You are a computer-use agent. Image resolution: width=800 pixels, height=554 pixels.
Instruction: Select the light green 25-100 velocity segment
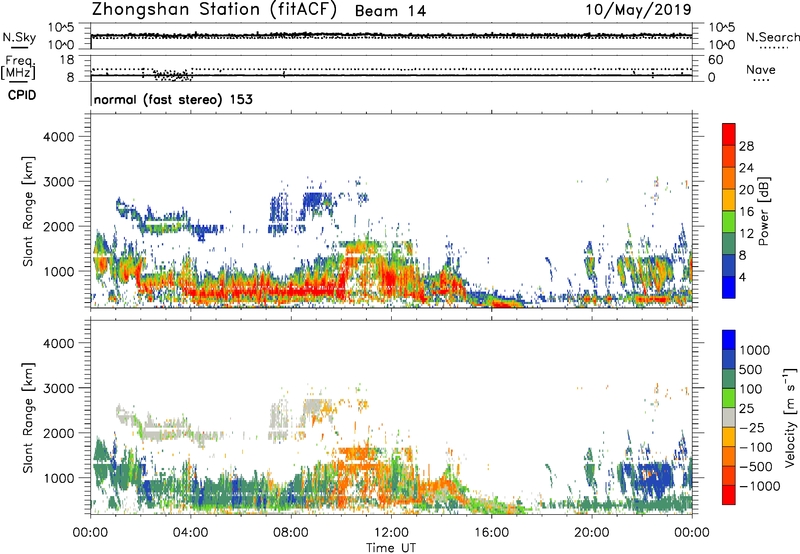[729, 398]
